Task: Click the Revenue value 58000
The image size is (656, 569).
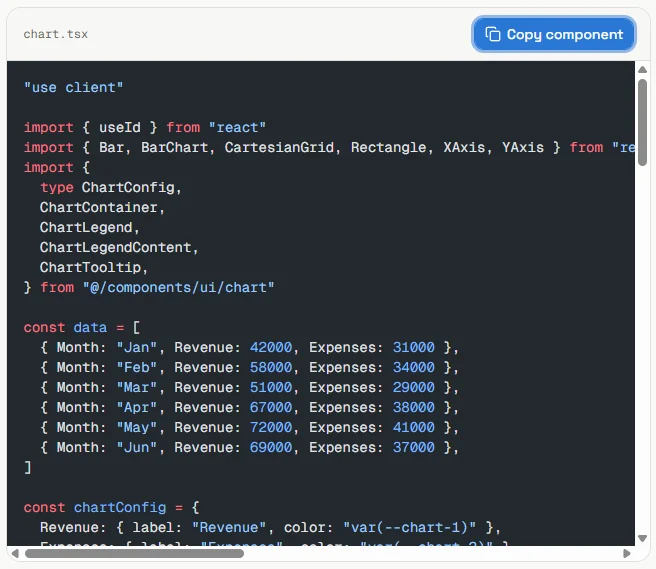Action: 271,367
